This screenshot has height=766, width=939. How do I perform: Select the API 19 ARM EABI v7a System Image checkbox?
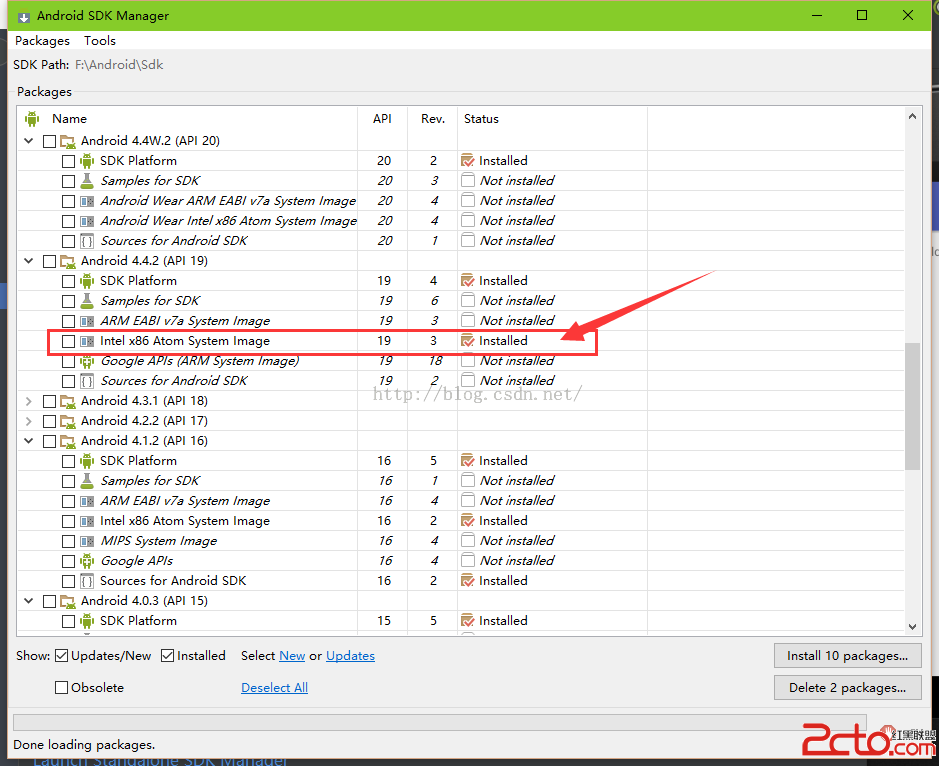68,321
